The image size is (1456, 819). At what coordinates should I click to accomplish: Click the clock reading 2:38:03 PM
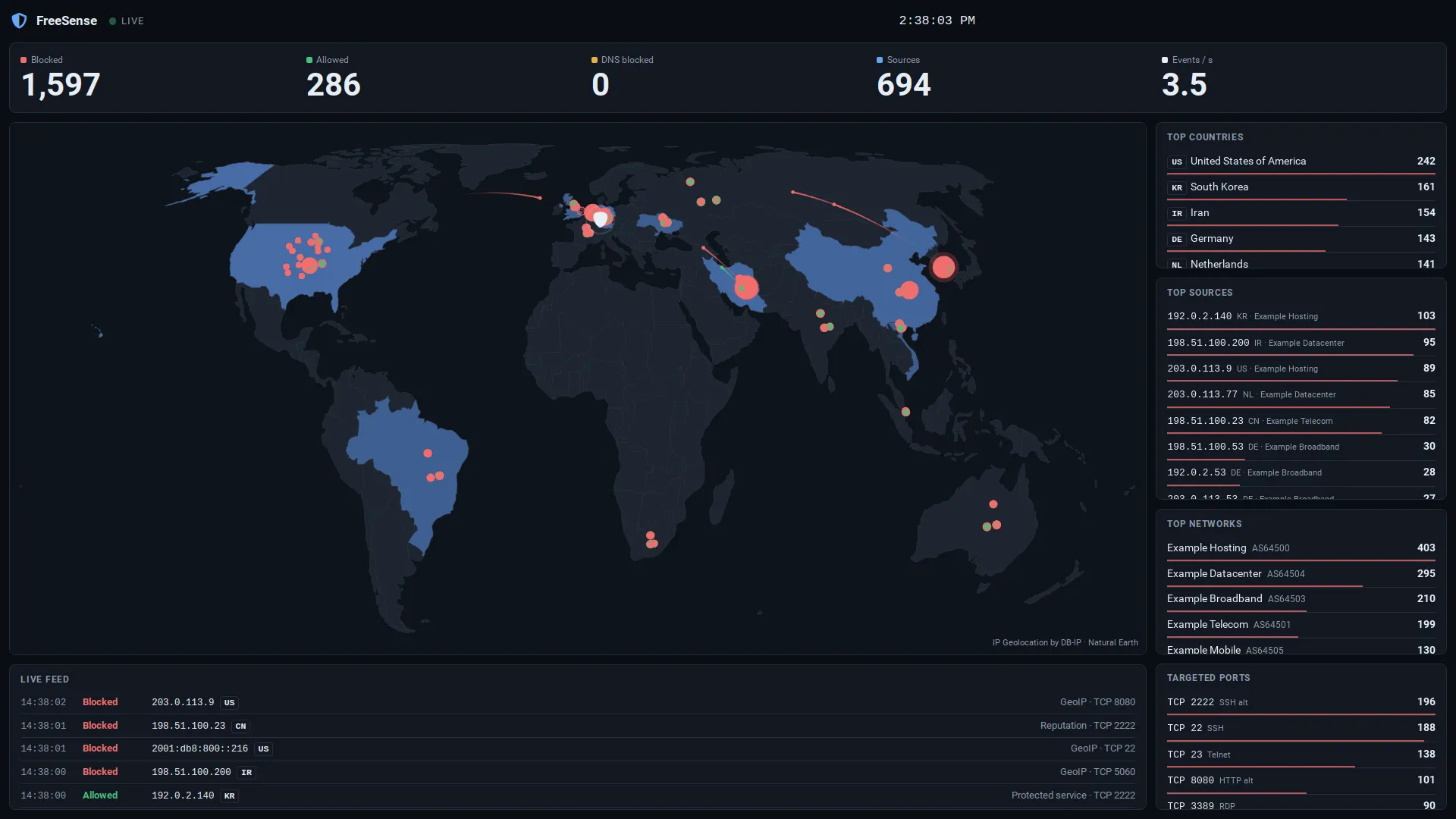click(937, 20)
